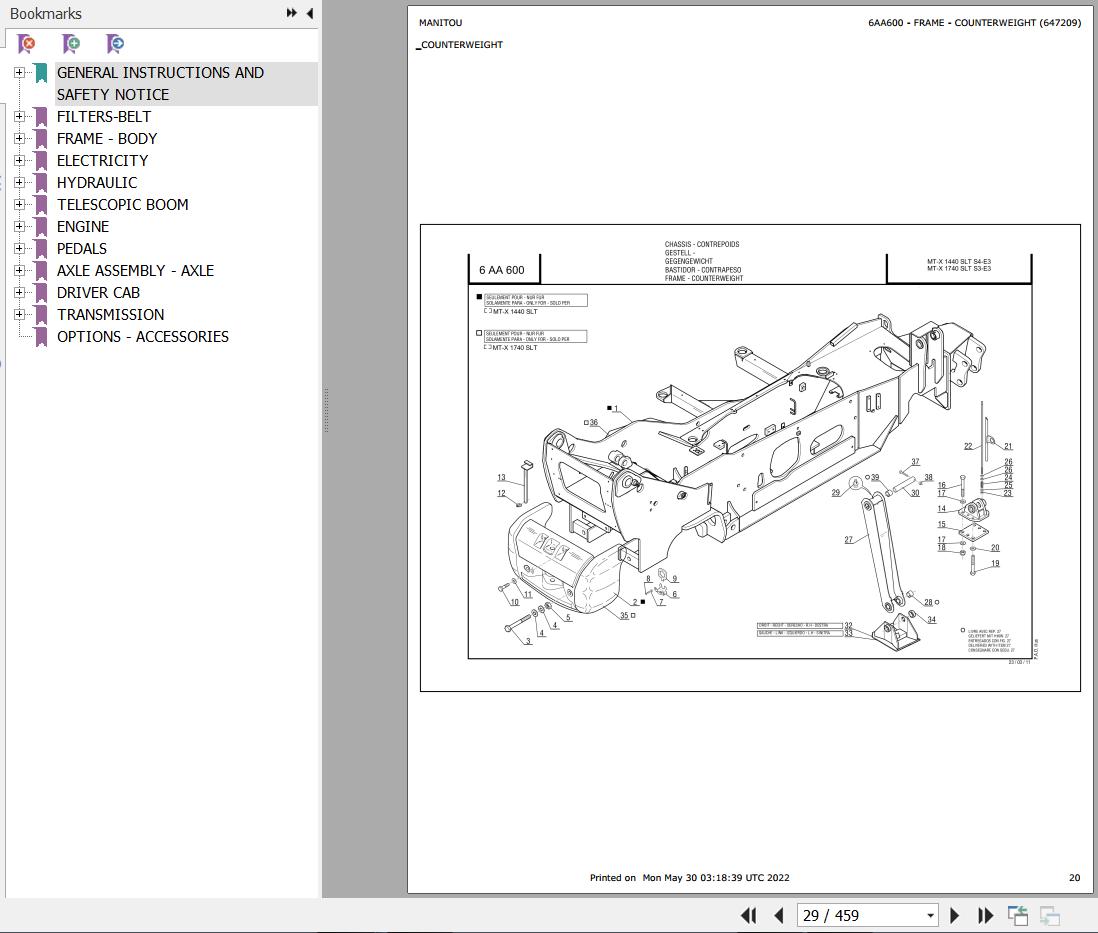Screen dimensions: 1098x933
Task: Click the bookmark icon beside FRAME - BODY
Action: coord(41,139)
